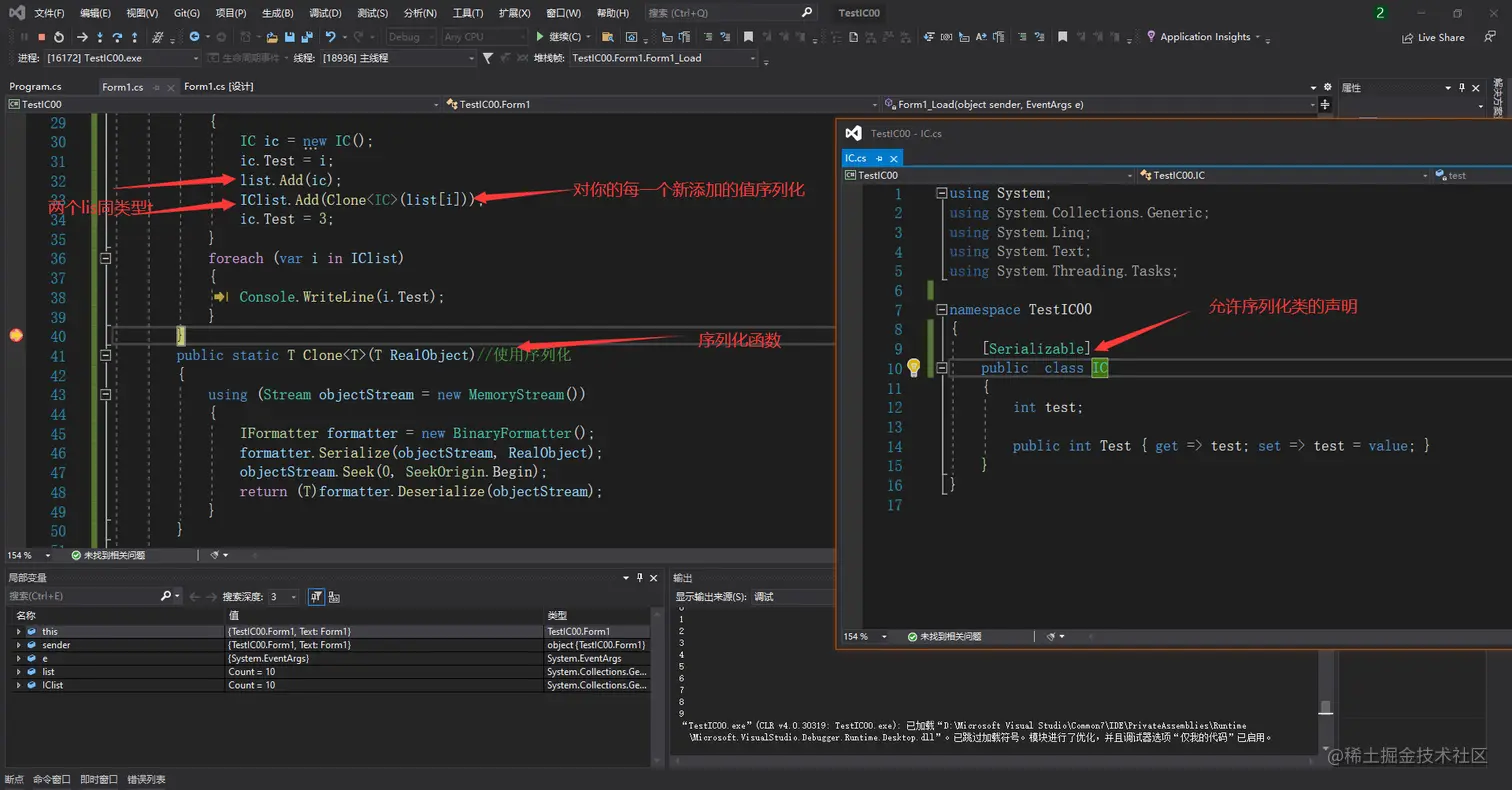
Task: Toggle the breakpoint on line 40
Action: point(16,336)
